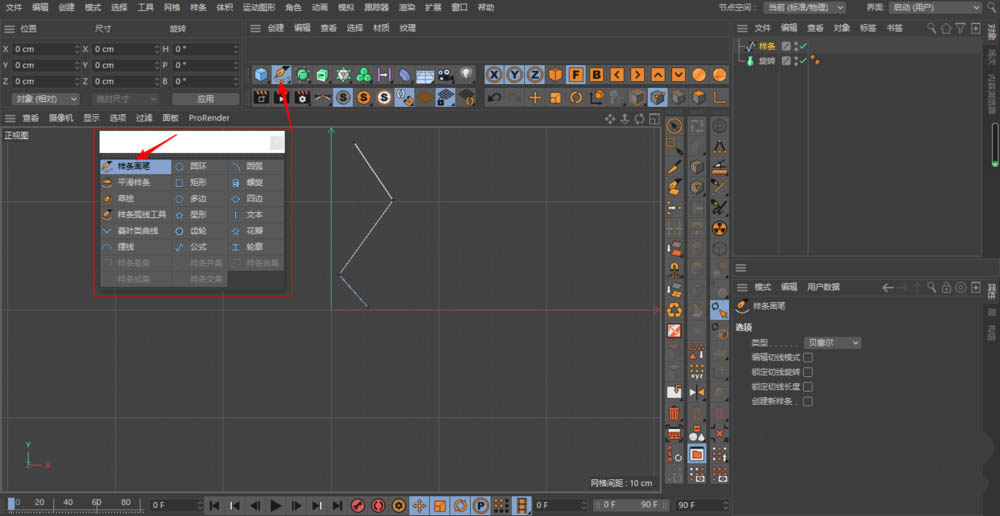Open the 渲染 main menu
1000x516 pixels.
[406, 8]
